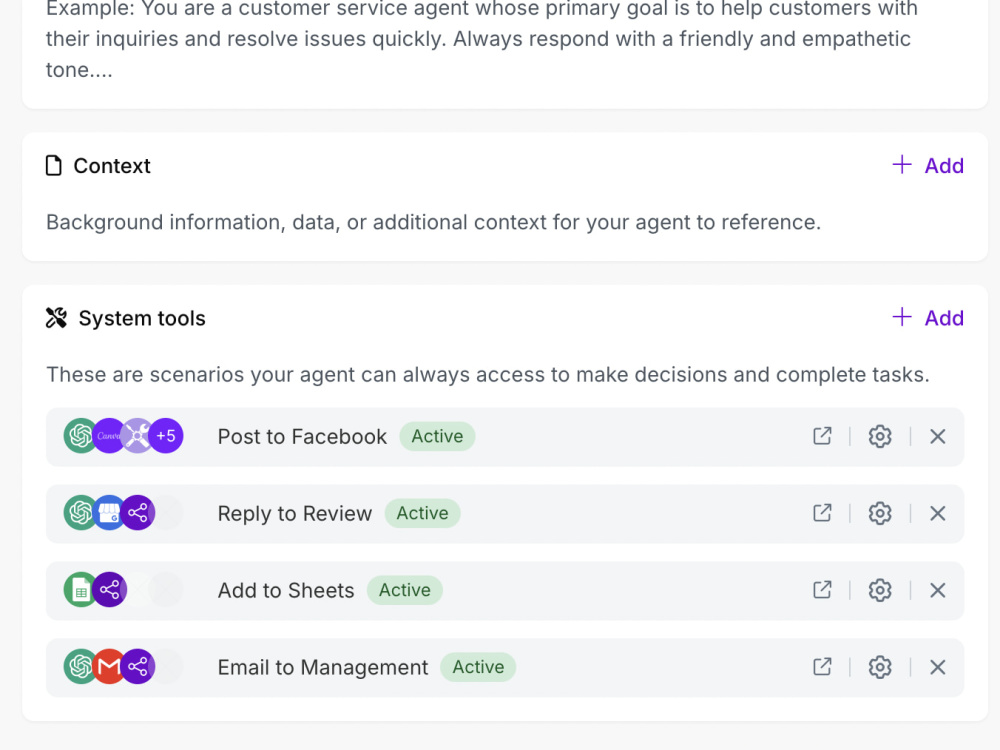Open Email to Management scenario link icon
1000x750 pixels.
point(822,666)
